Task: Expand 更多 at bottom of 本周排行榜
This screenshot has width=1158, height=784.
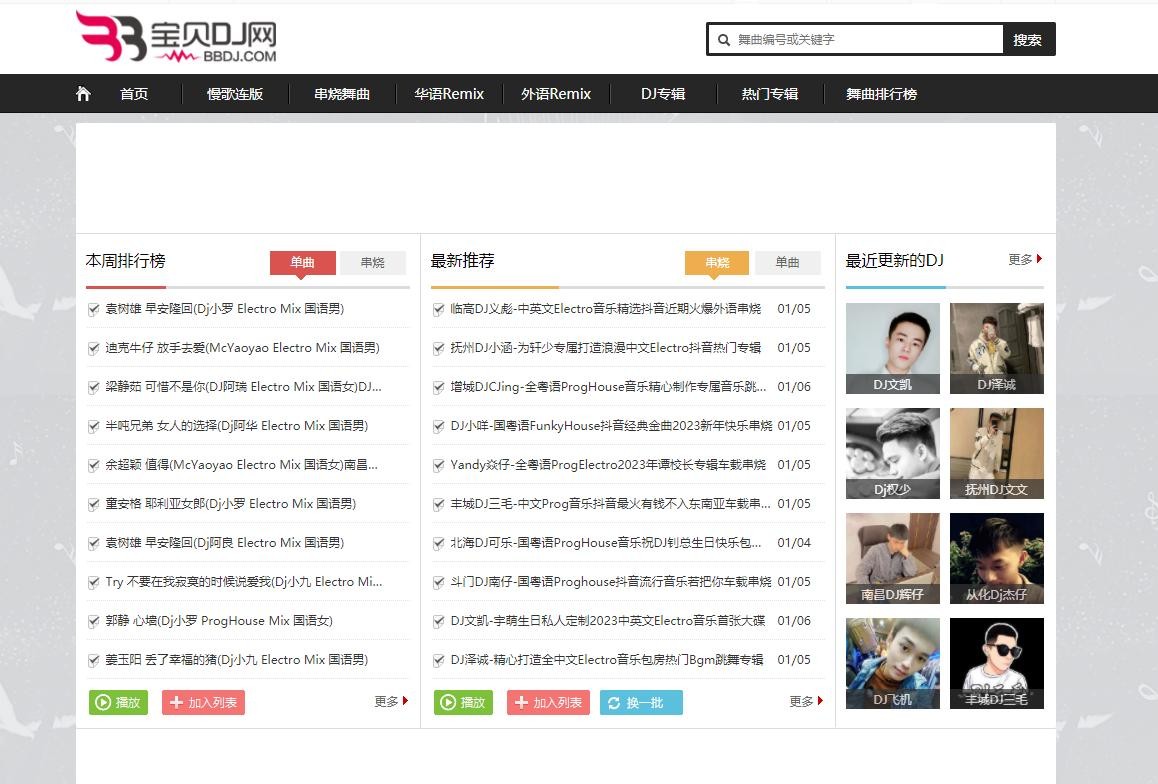Action: click(391, 702)
